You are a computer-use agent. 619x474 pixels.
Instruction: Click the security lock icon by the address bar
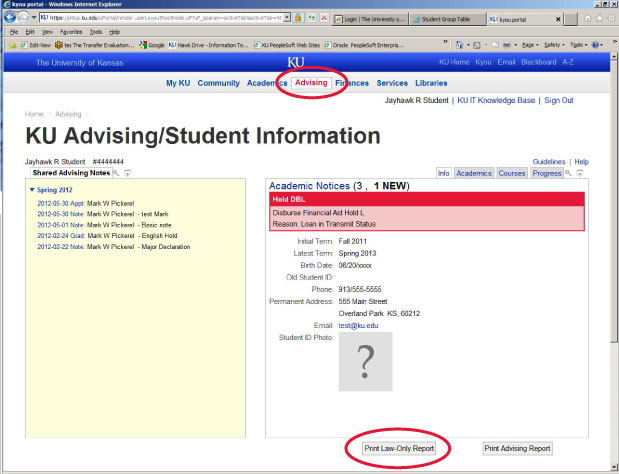[x=298, y=18]
